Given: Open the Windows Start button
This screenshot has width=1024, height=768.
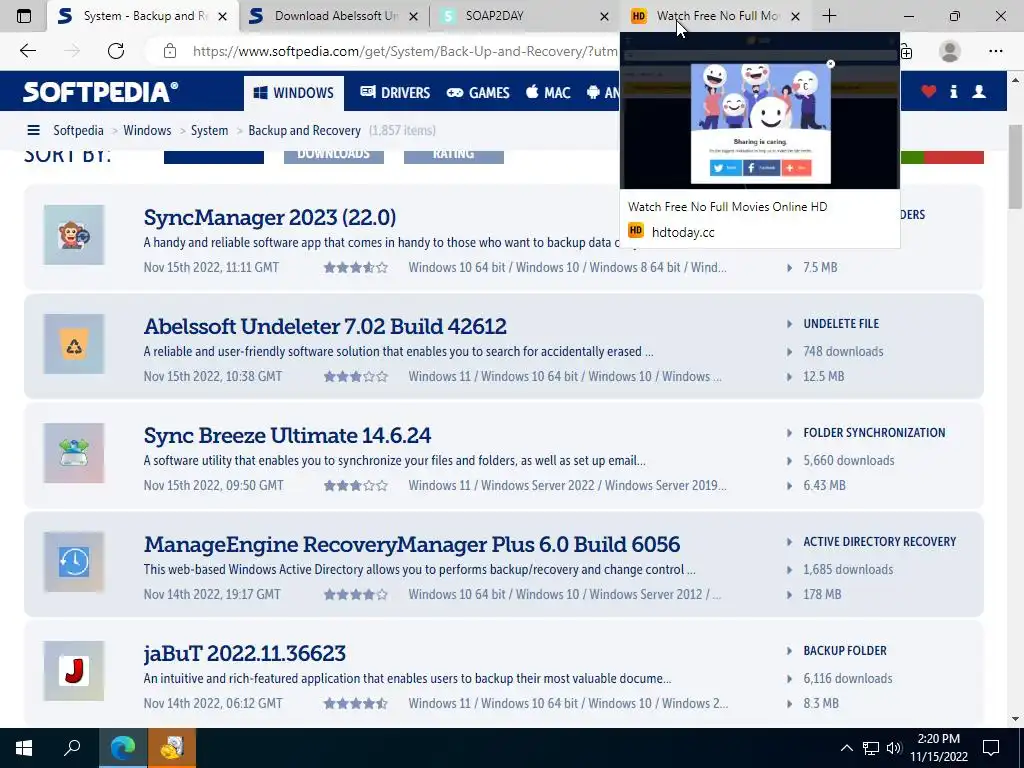Looking at the screenshot, I should tap(24, 748).
